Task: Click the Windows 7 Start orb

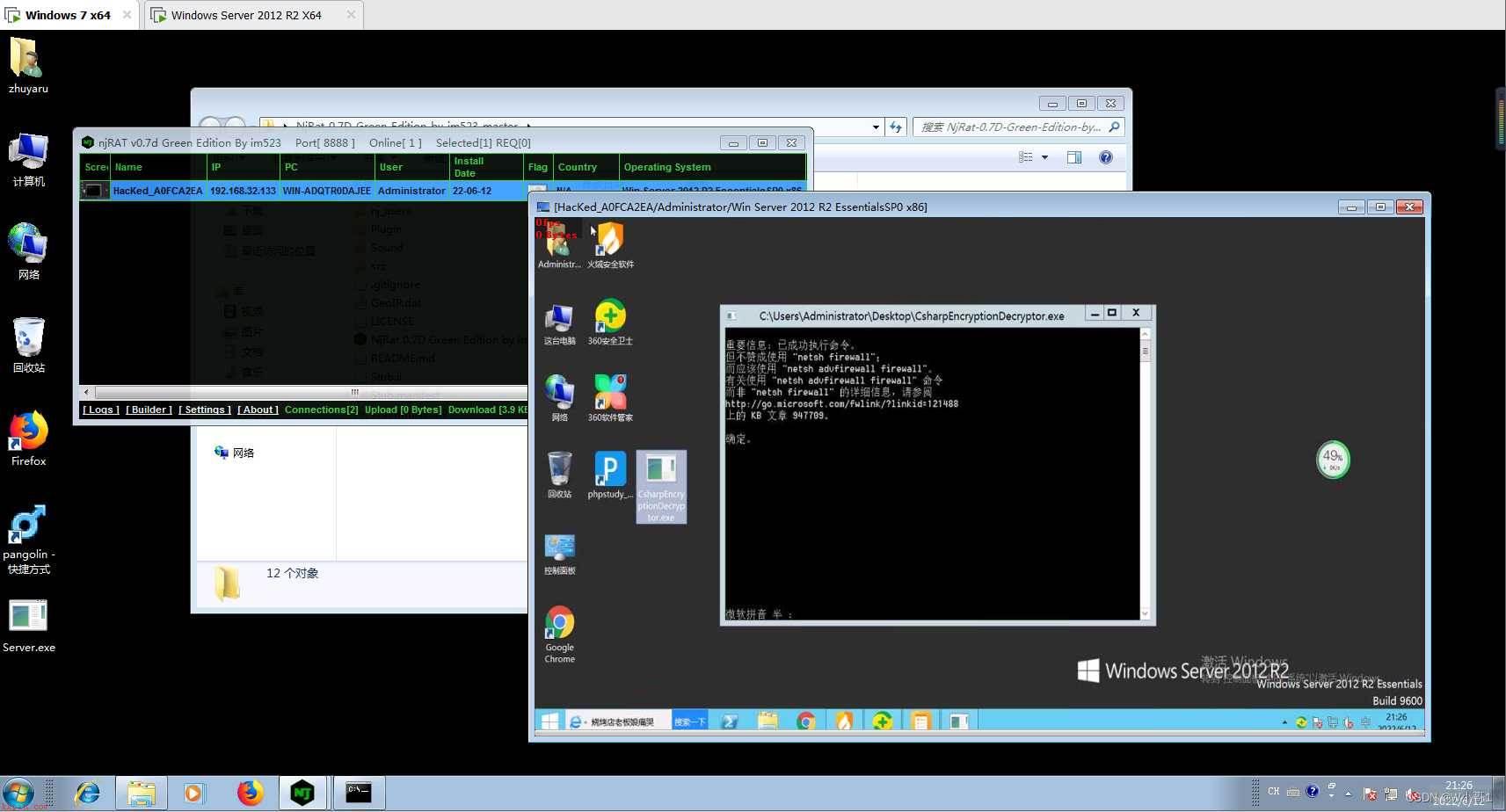Action: point(19,793)
